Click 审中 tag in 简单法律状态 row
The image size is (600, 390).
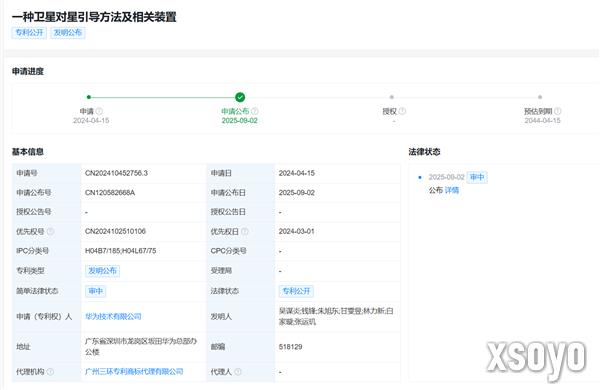pos(95,291)
